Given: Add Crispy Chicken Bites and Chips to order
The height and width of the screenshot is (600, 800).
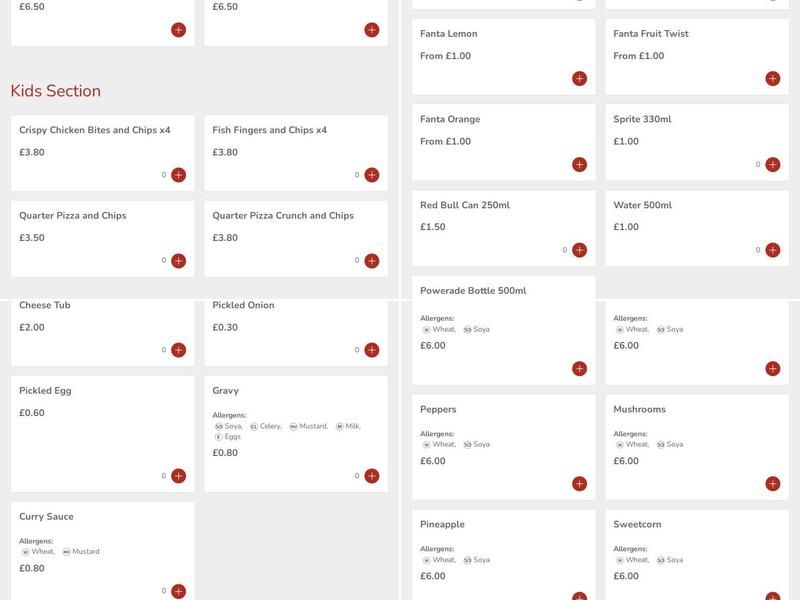Looking at the screenshot, I should coord(178,175).
